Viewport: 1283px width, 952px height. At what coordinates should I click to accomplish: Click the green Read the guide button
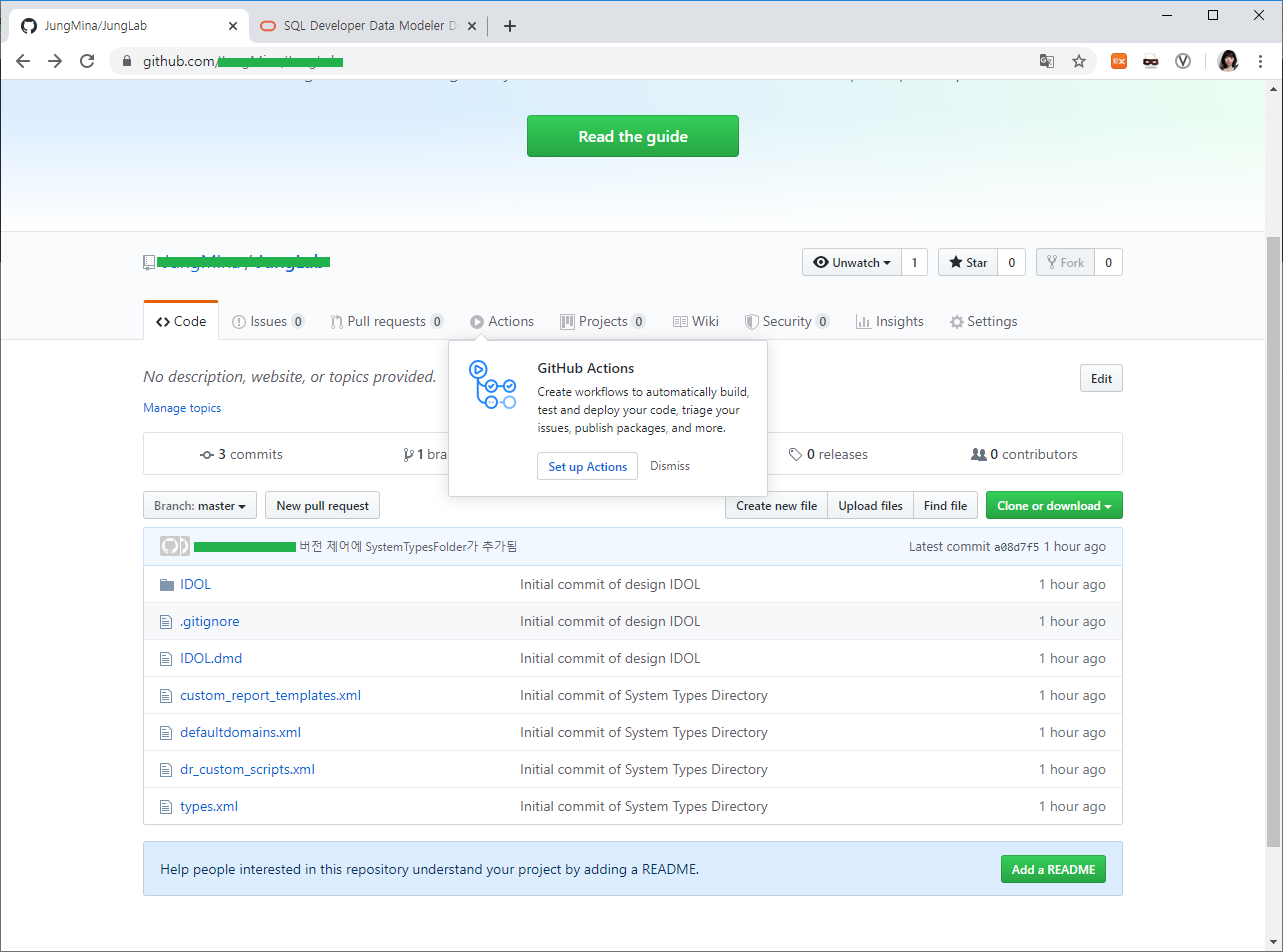633,136
